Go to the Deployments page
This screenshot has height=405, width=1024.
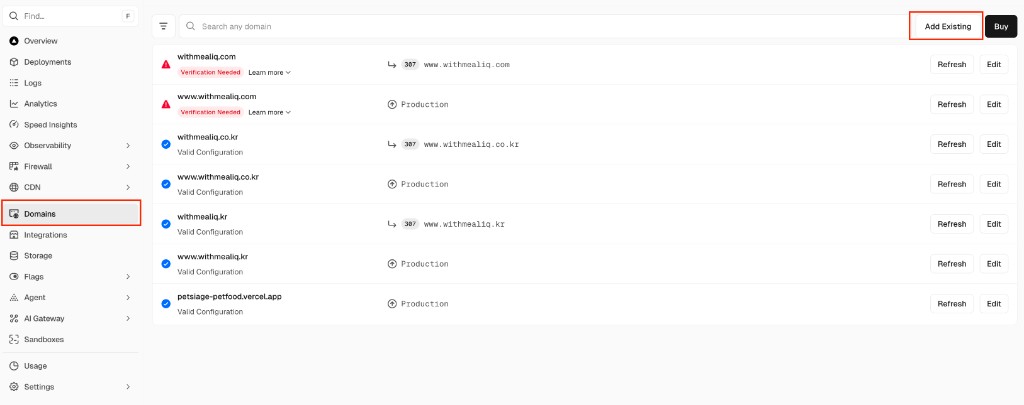[x=47, y=62]
